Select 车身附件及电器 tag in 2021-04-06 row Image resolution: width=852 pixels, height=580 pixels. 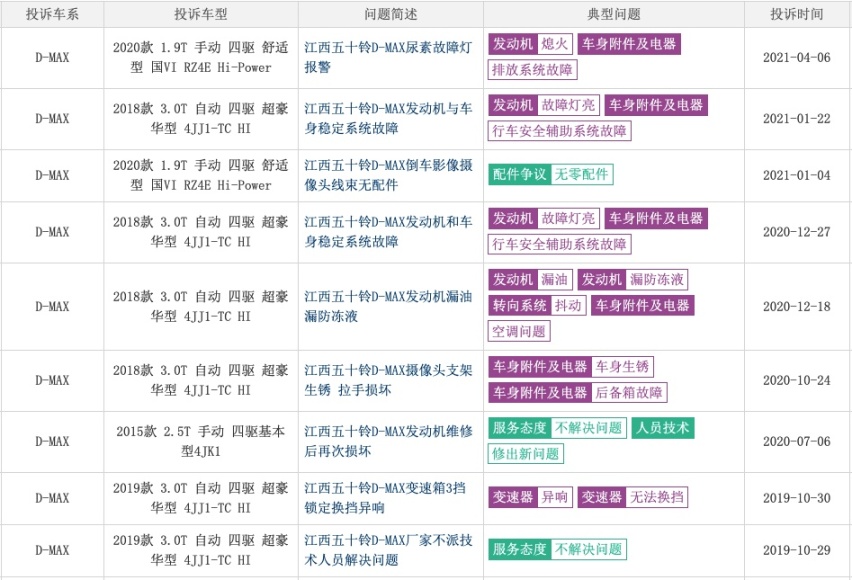point(629,44)
